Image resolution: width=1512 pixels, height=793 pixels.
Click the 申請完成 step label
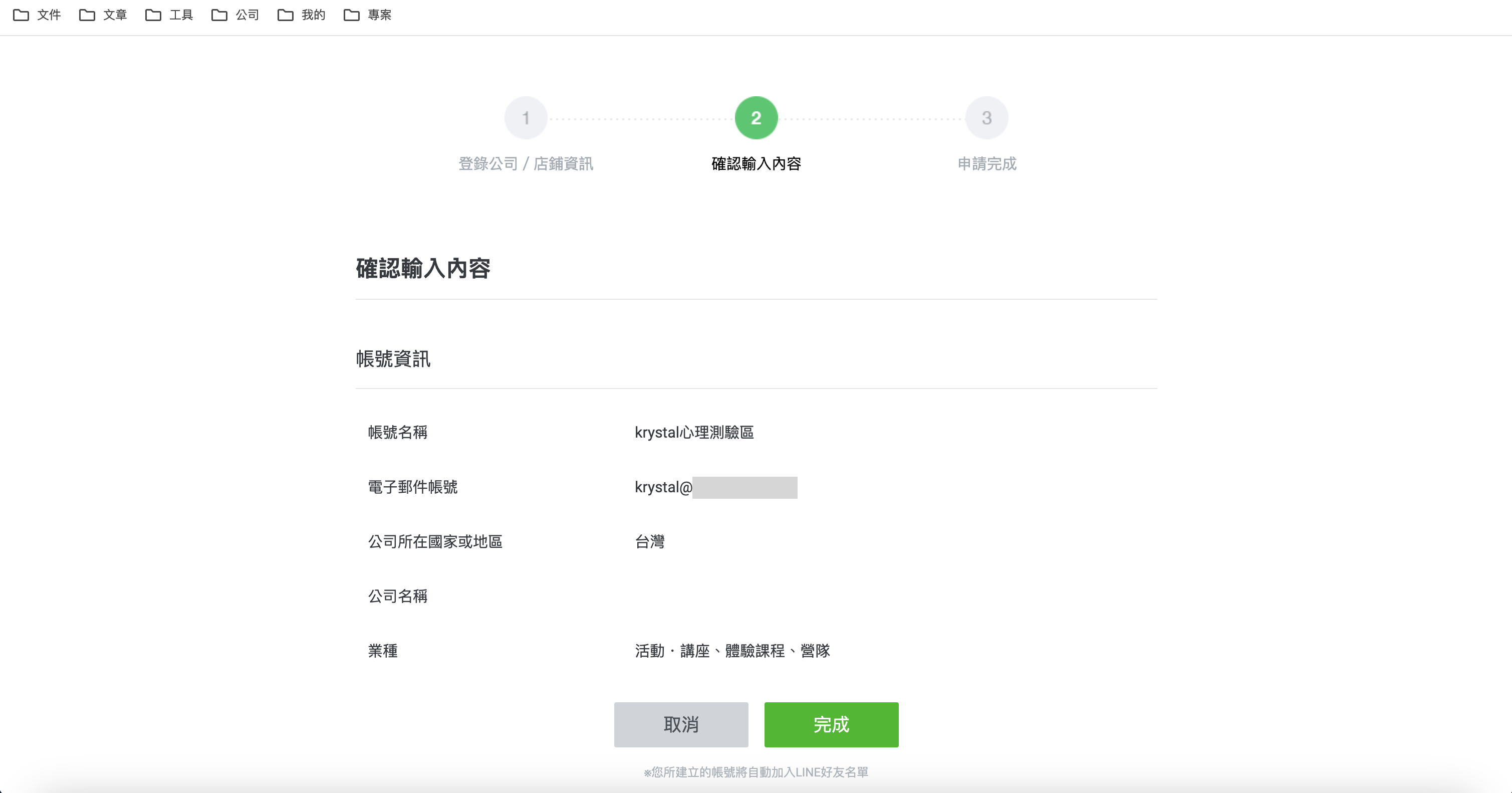tap(986, 163)
